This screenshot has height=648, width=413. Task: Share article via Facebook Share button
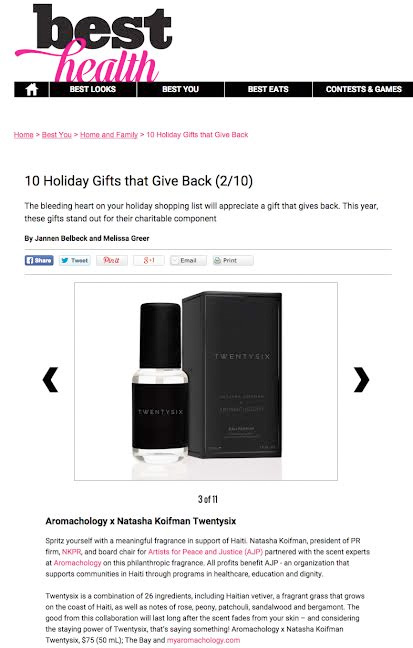39,260
